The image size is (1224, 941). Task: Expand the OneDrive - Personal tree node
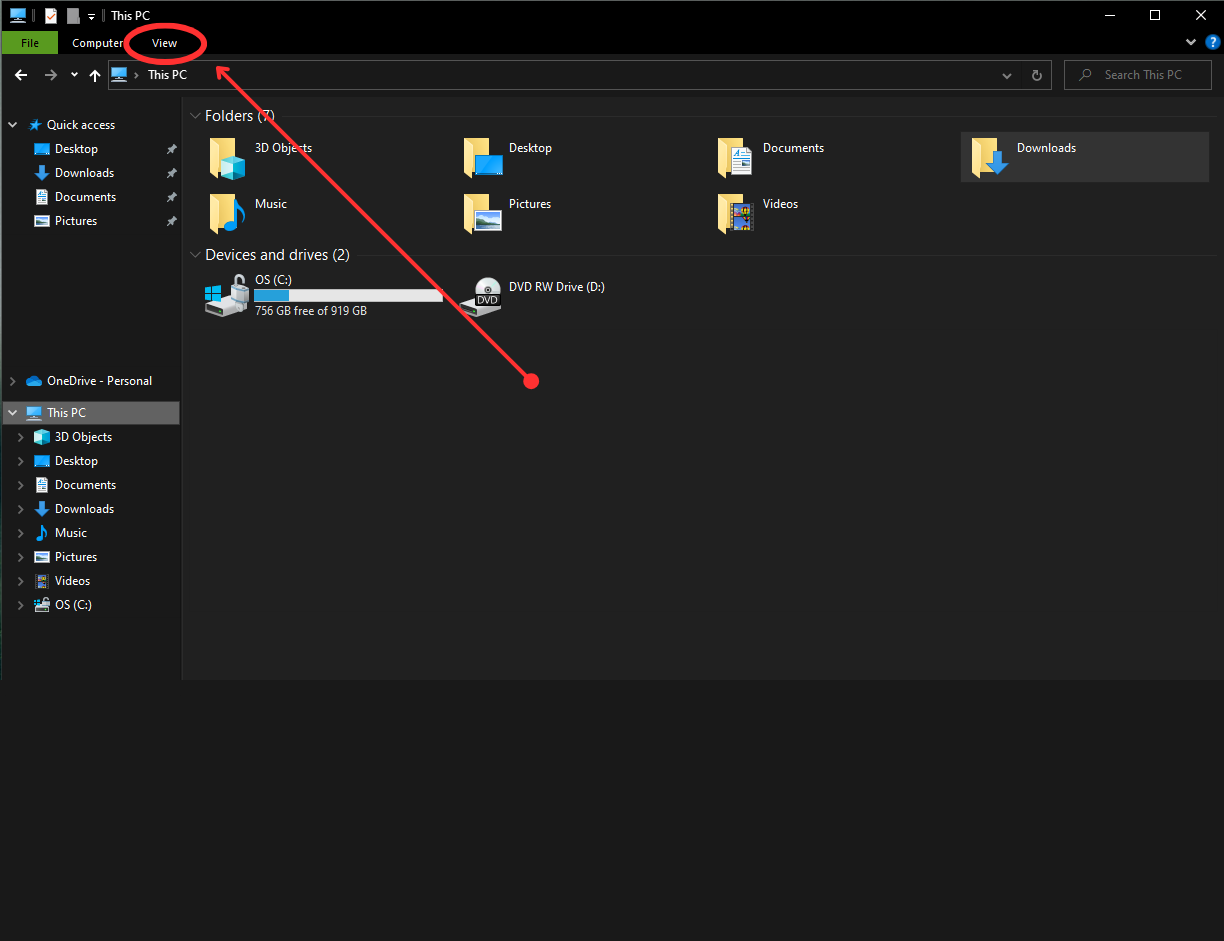point(13,381)
